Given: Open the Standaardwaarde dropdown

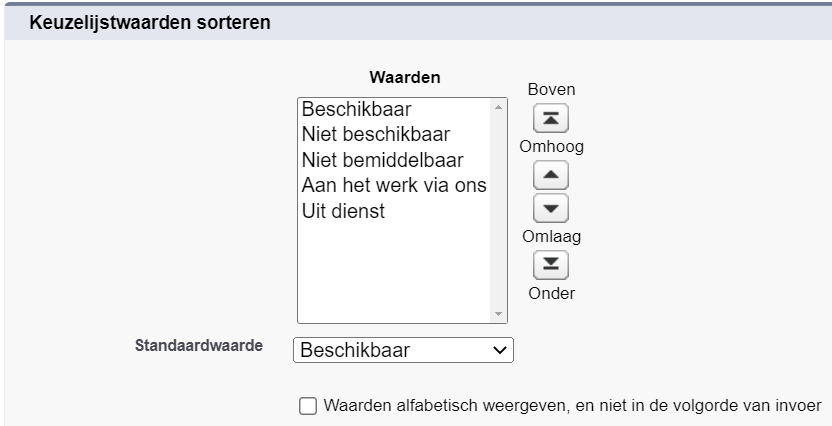Looking at the screenshot, I should coord(403,350).
